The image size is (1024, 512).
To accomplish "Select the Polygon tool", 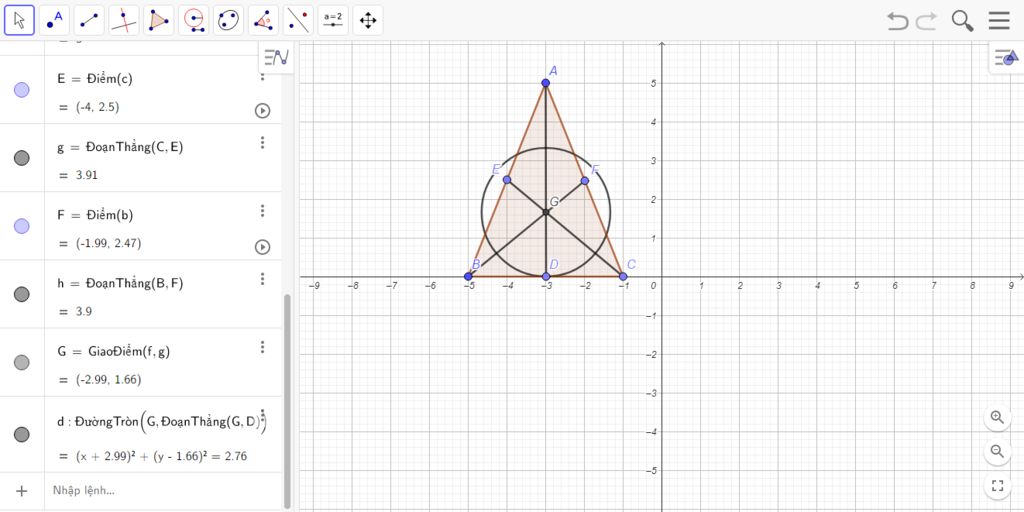I will coord(159,20).
